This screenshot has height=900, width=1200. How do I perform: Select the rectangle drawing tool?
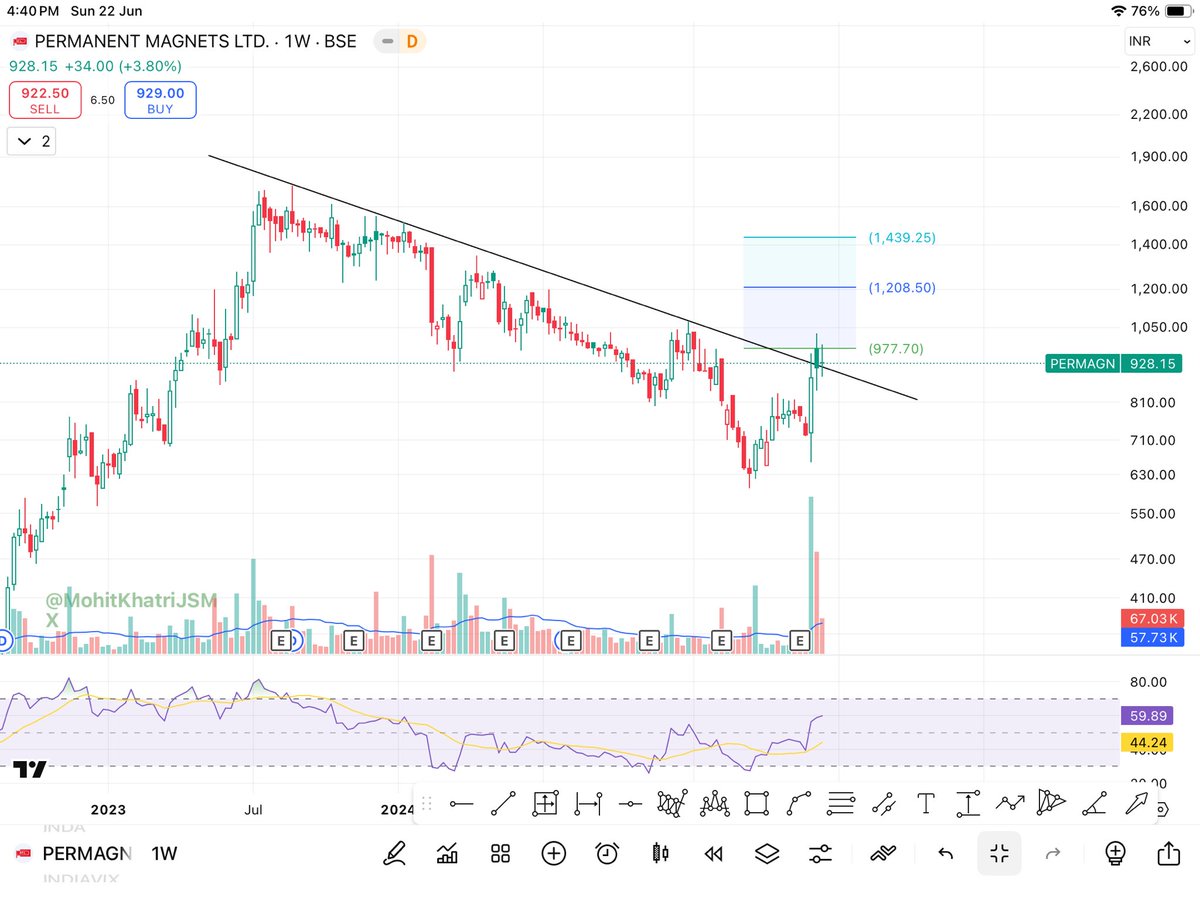click(x=756, y=803)
